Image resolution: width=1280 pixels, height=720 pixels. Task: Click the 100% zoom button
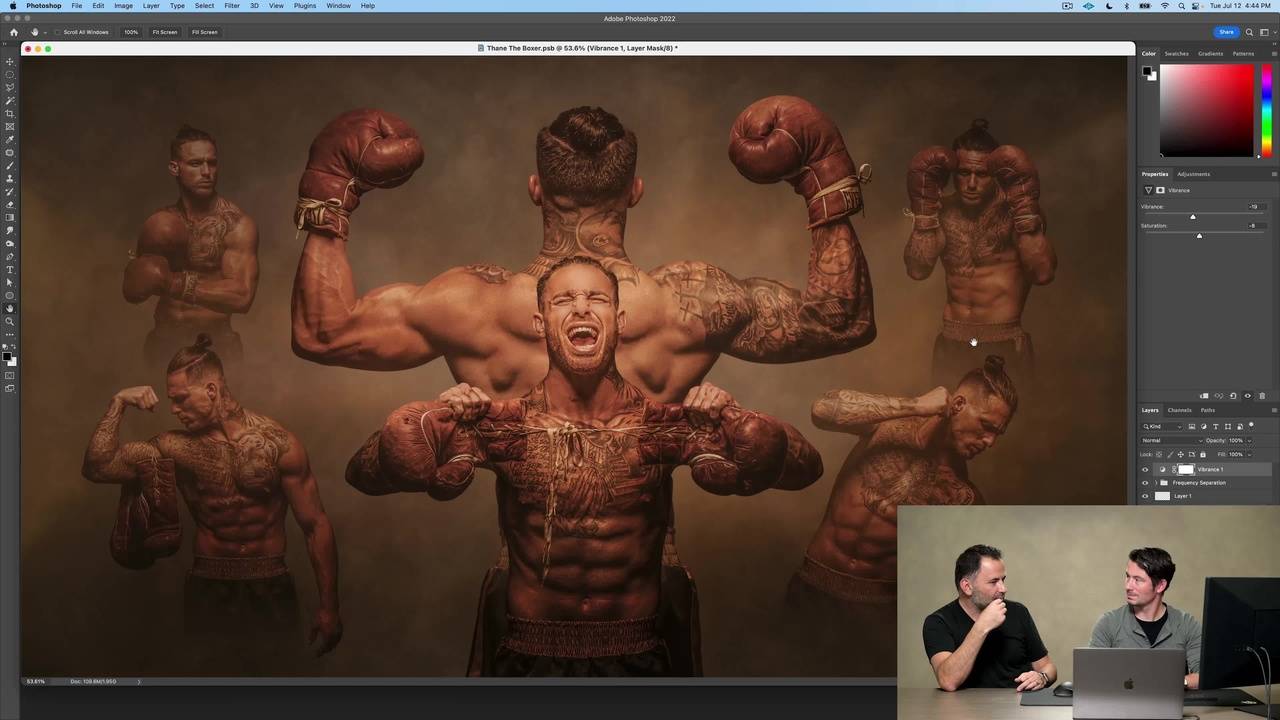(x=131, y=32)
